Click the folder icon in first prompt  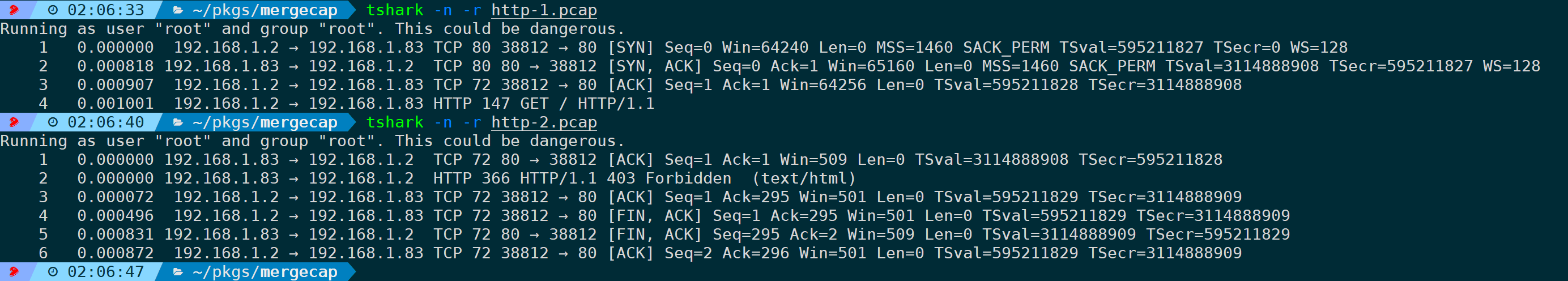178,10
